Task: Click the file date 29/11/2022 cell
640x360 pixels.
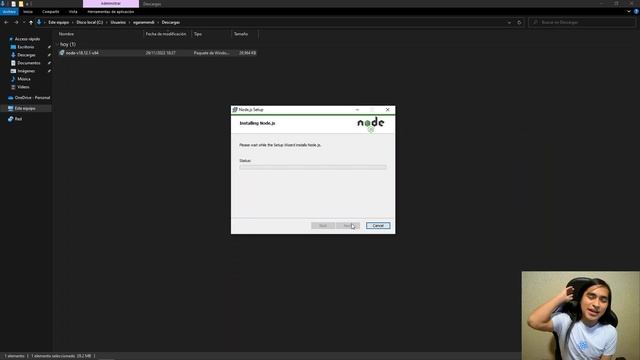Action: coord(161,53)
